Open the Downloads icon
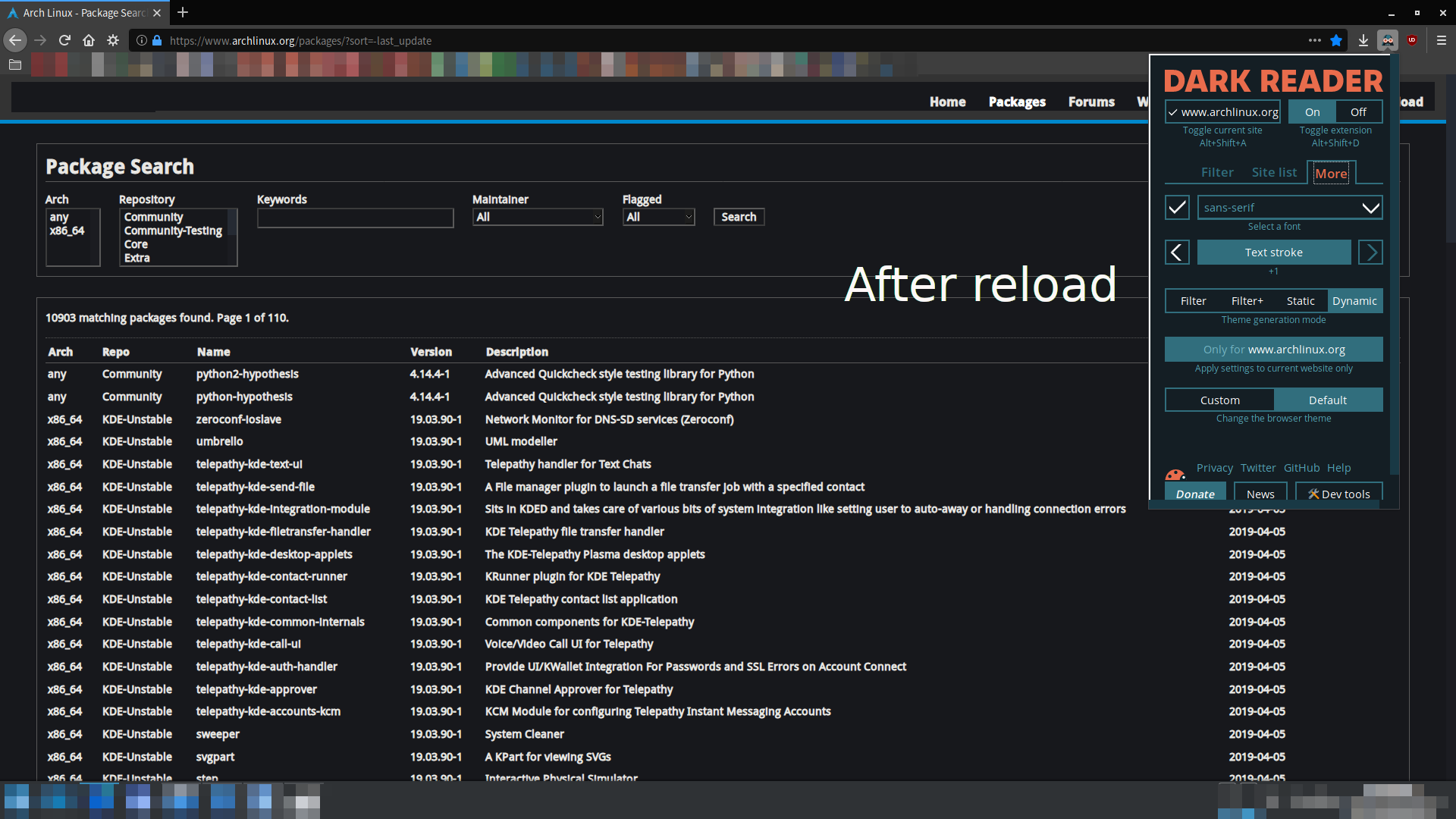The width and height of the screenshot is (1456, 819). click(1363, 40)
